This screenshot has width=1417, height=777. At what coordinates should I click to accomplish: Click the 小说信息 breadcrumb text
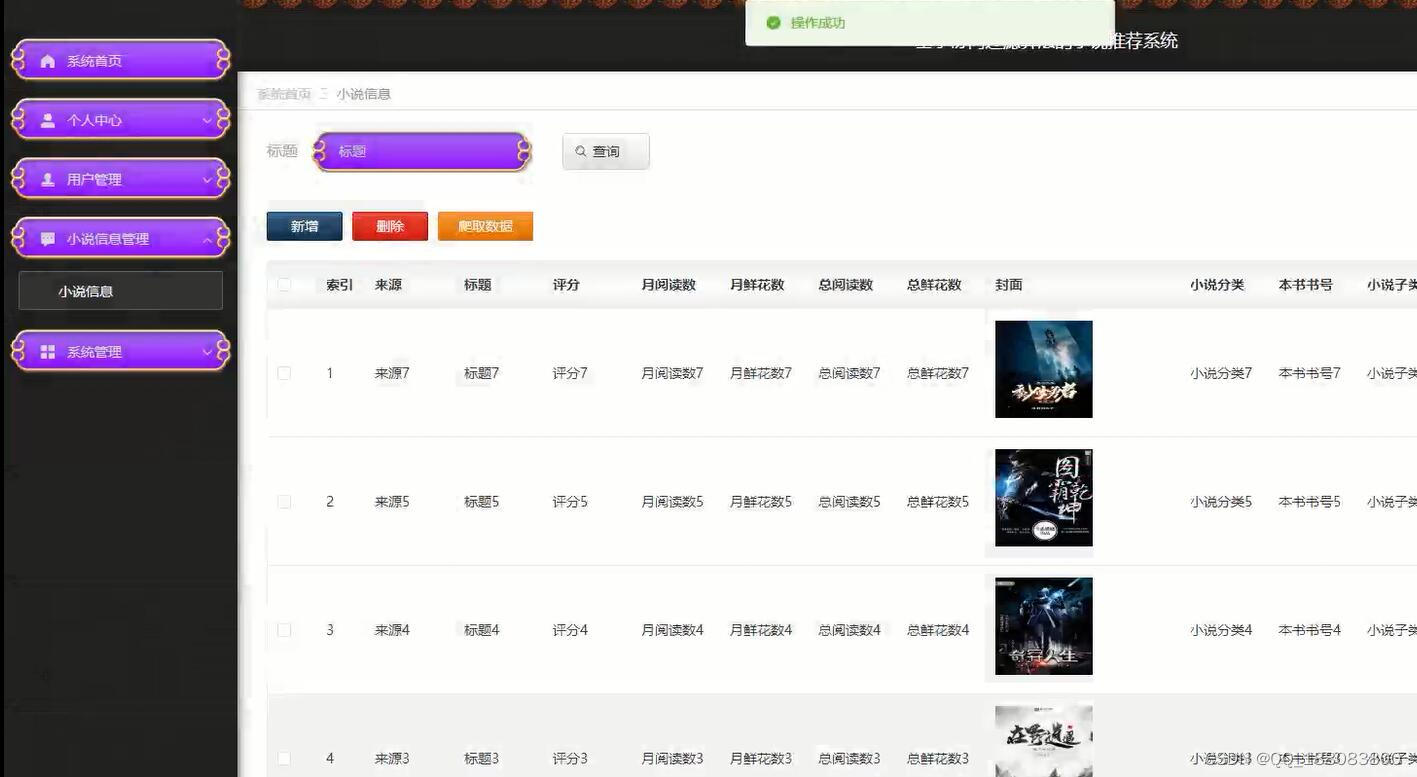click(363, 94)
